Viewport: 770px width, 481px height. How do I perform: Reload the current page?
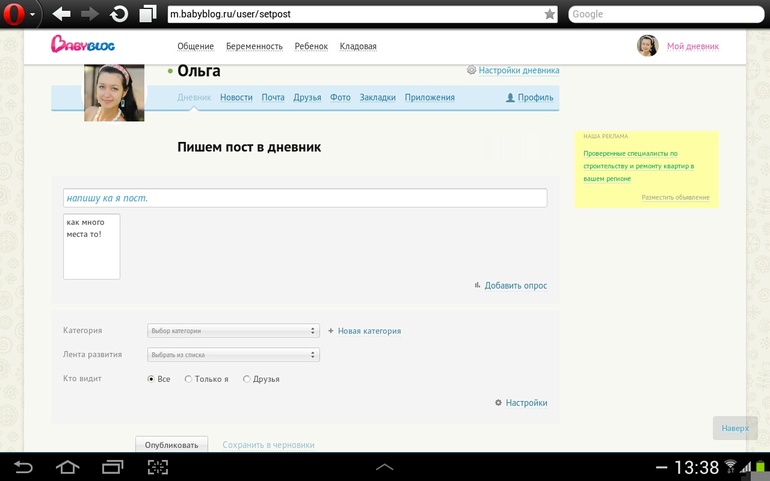119,14
